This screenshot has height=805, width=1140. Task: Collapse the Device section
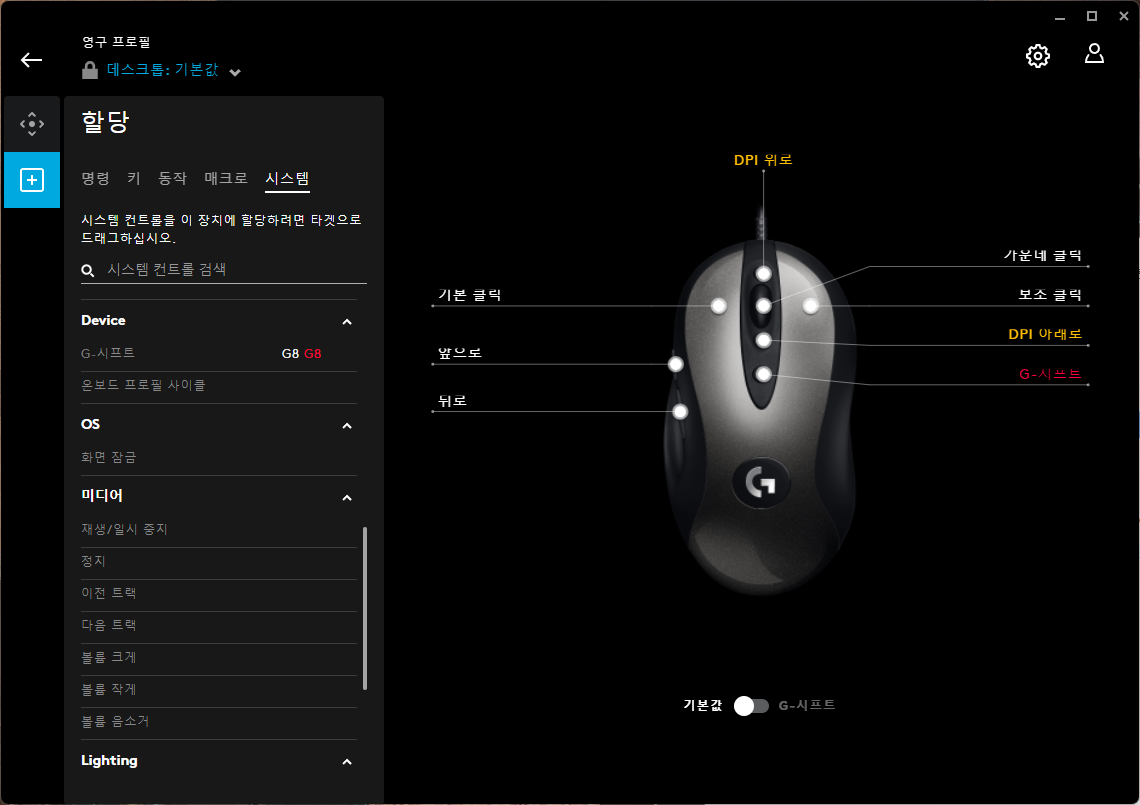347,321
